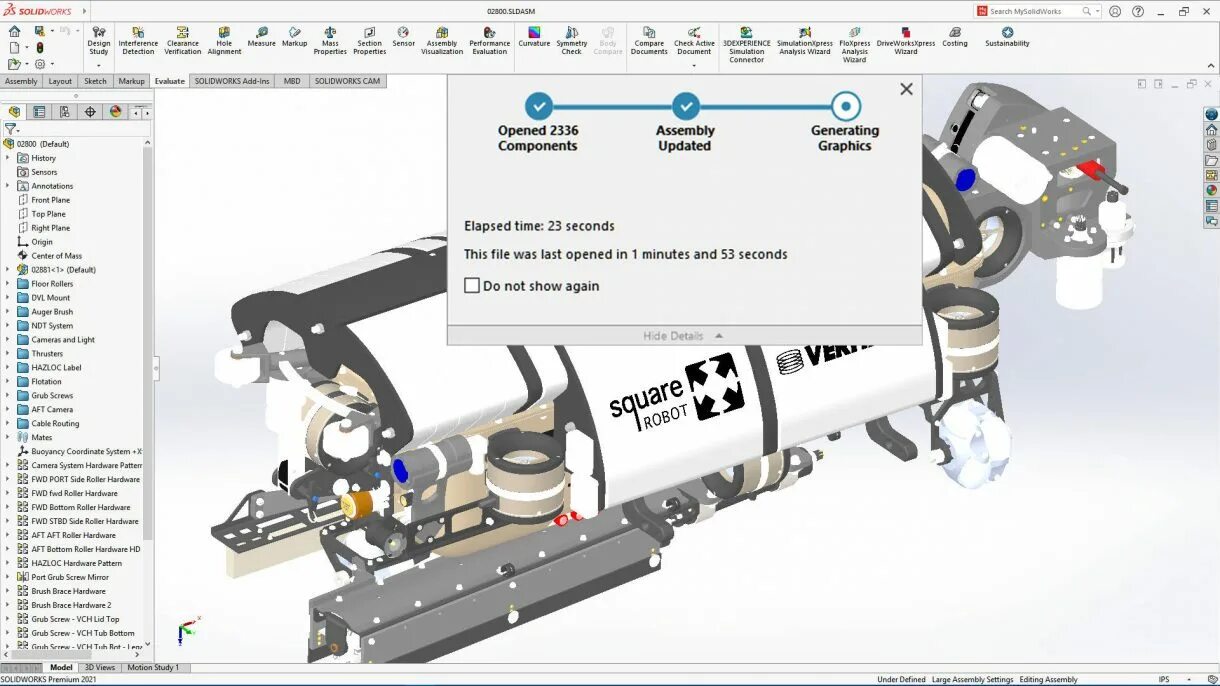Run the Symmetry Check tool
Image resolution: width=1220 pixels, height=686 pixels.
click(x=571, y=42)
